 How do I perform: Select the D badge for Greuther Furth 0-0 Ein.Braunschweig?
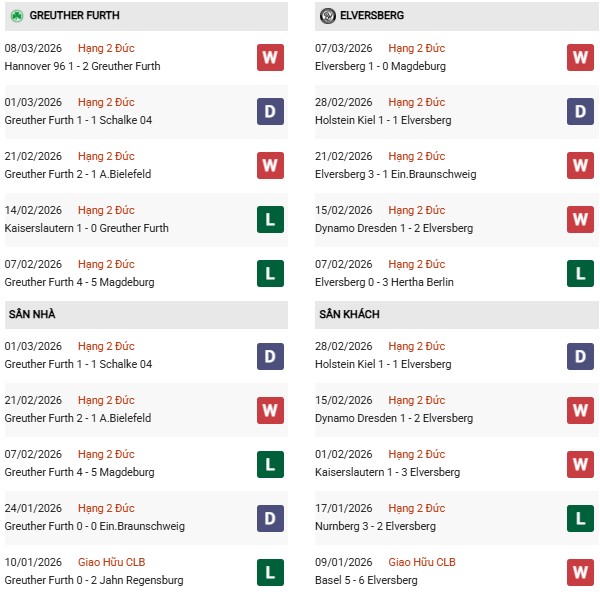pos(270,517)
